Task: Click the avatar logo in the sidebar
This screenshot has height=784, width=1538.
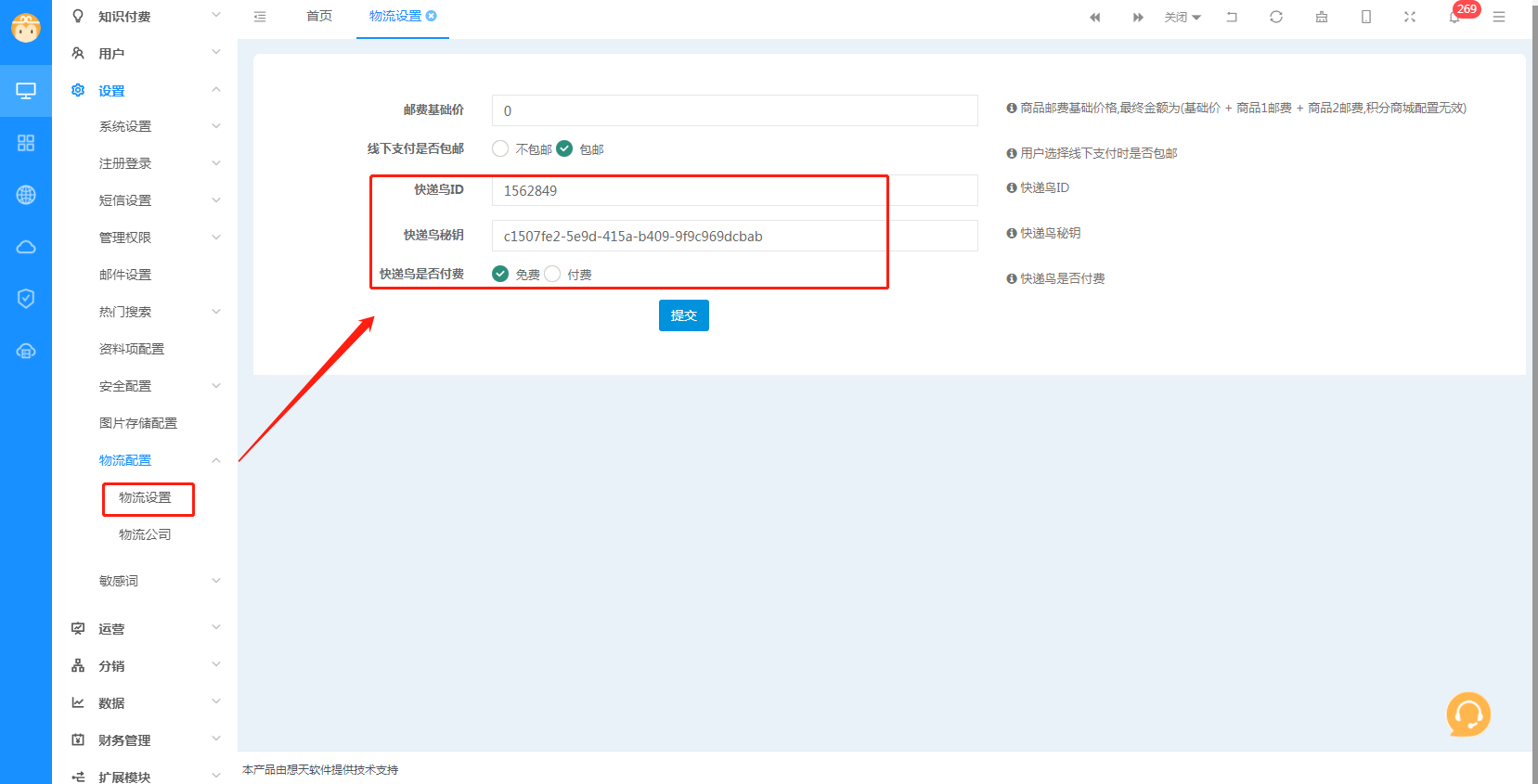Action: pyautogui.click(x=26, y=27)
